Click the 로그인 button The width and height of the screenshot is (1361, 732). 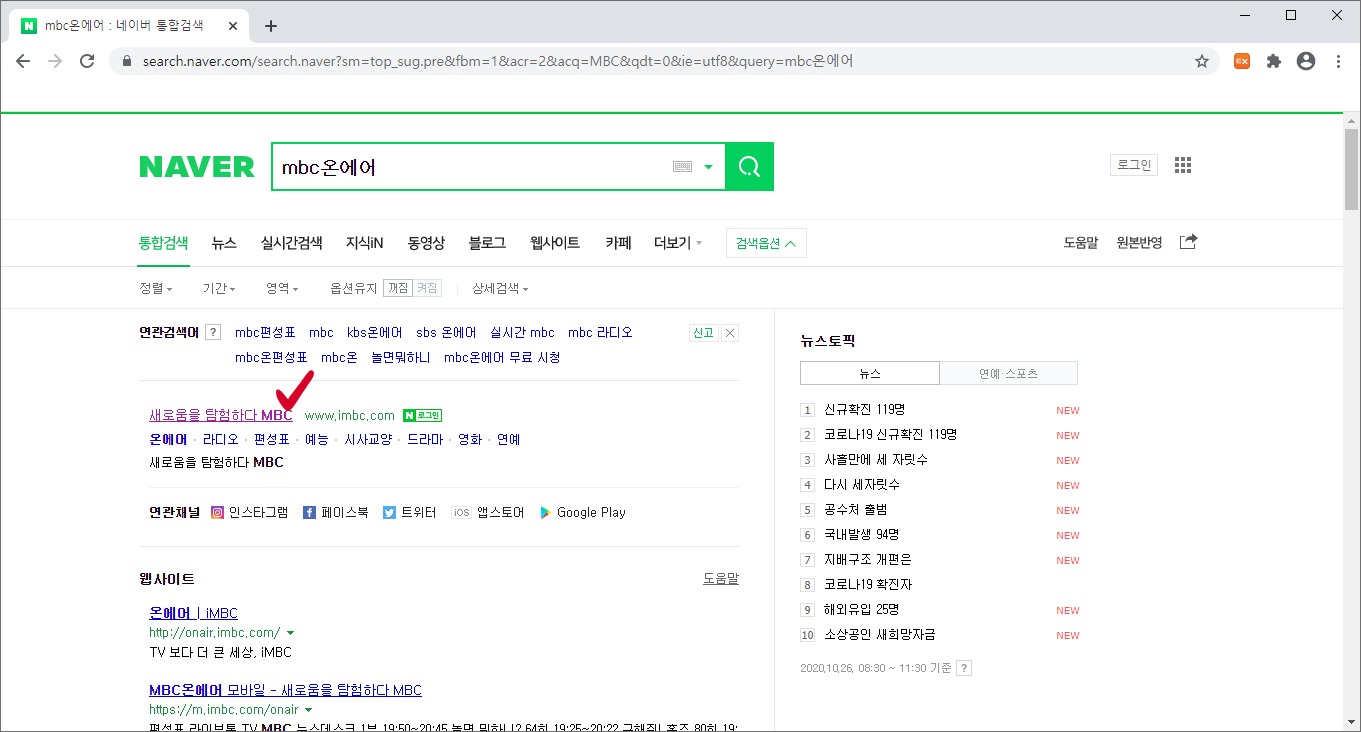point(1134,165)
